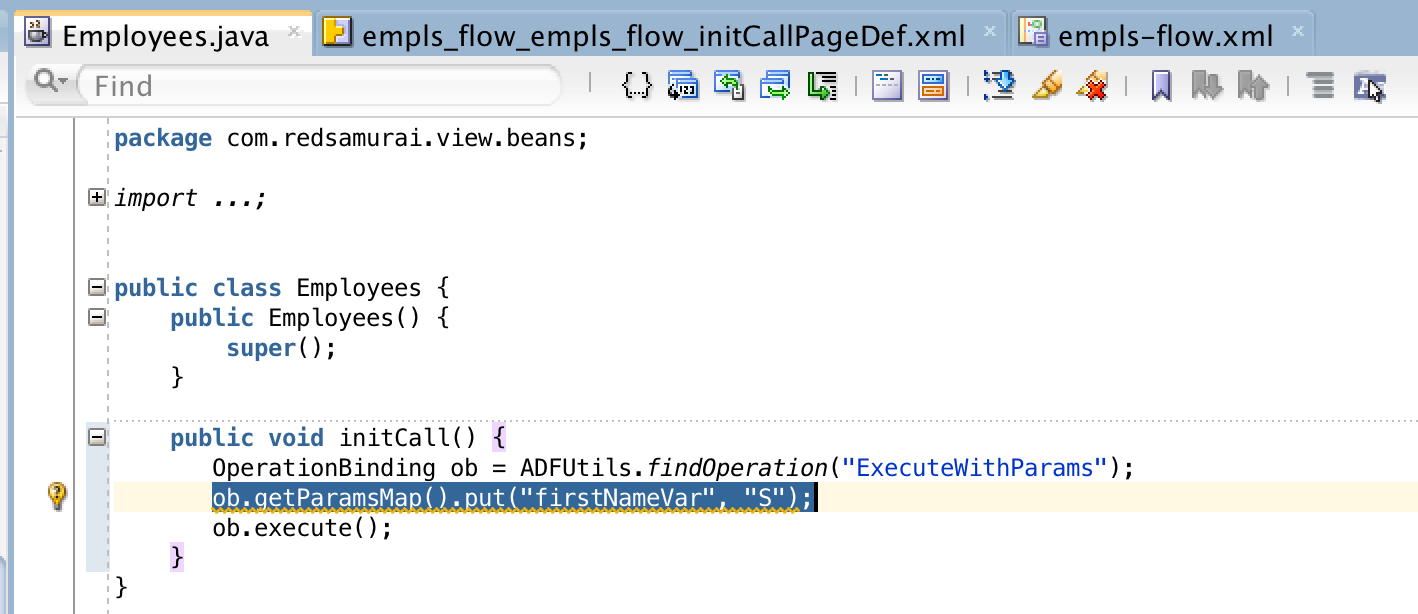Viewport: 1418px width, 614px height.
Task: Toggle a bookmark on the current line
Action: point(1162,86)
